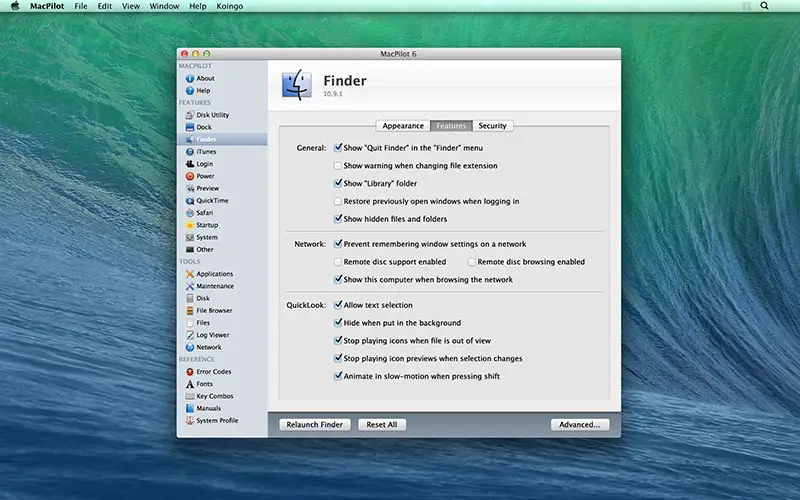Enable warning when changing file extension

tap(338, 165)
